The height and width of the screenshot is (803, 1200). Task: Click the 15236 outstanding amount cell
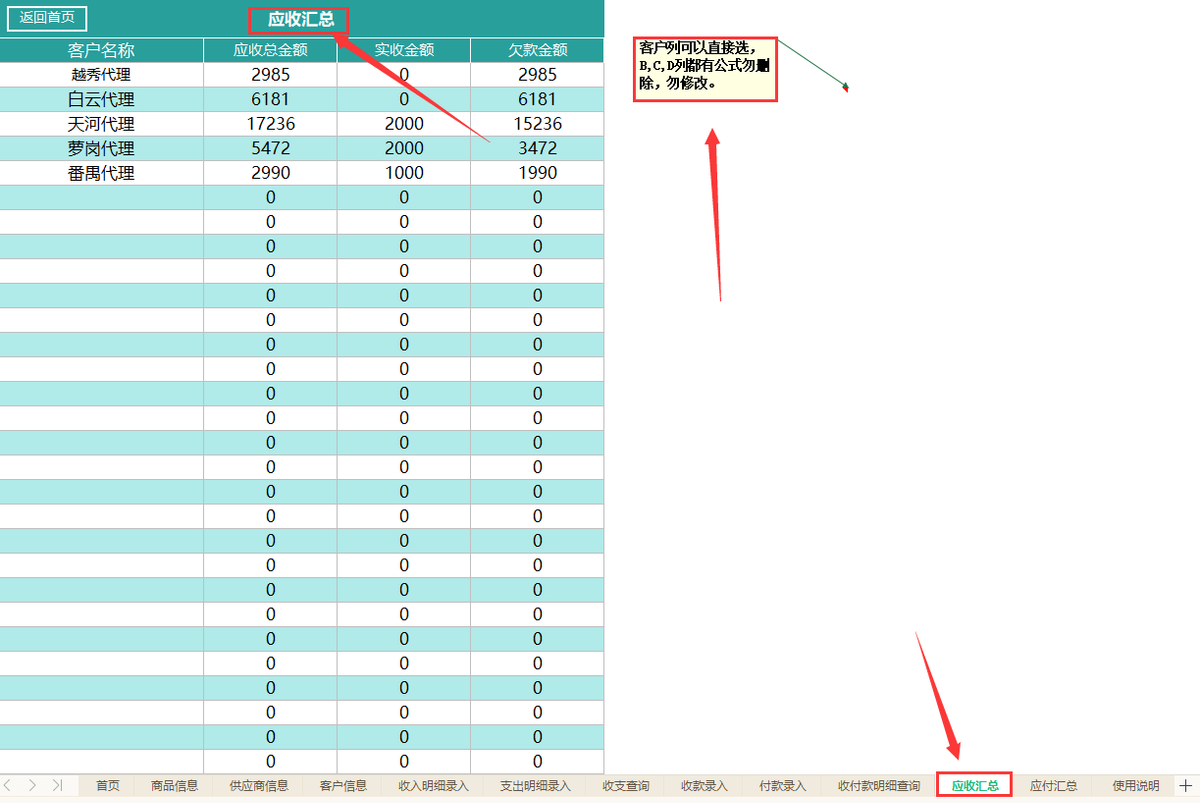click(x=538, y=124)
